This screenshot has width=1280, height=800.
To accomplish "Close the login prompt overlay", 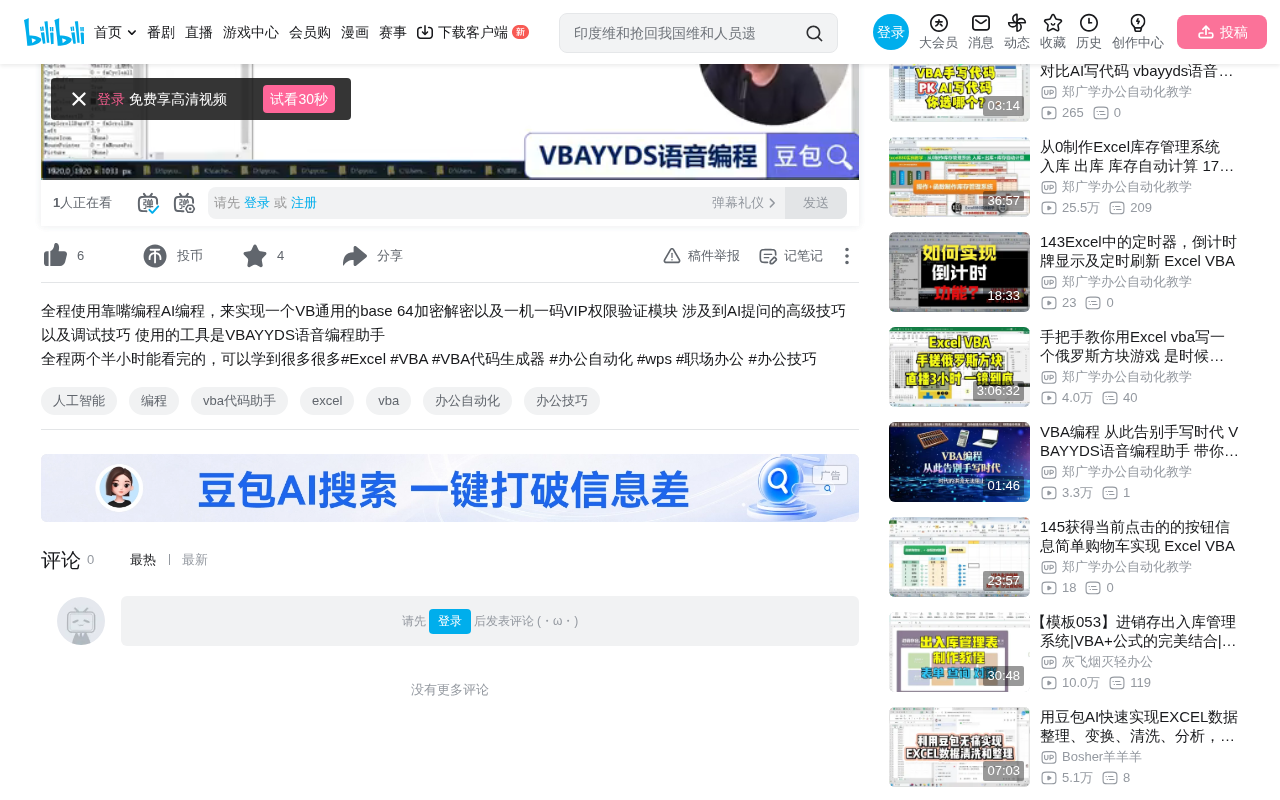I will (x=79, y=99).
